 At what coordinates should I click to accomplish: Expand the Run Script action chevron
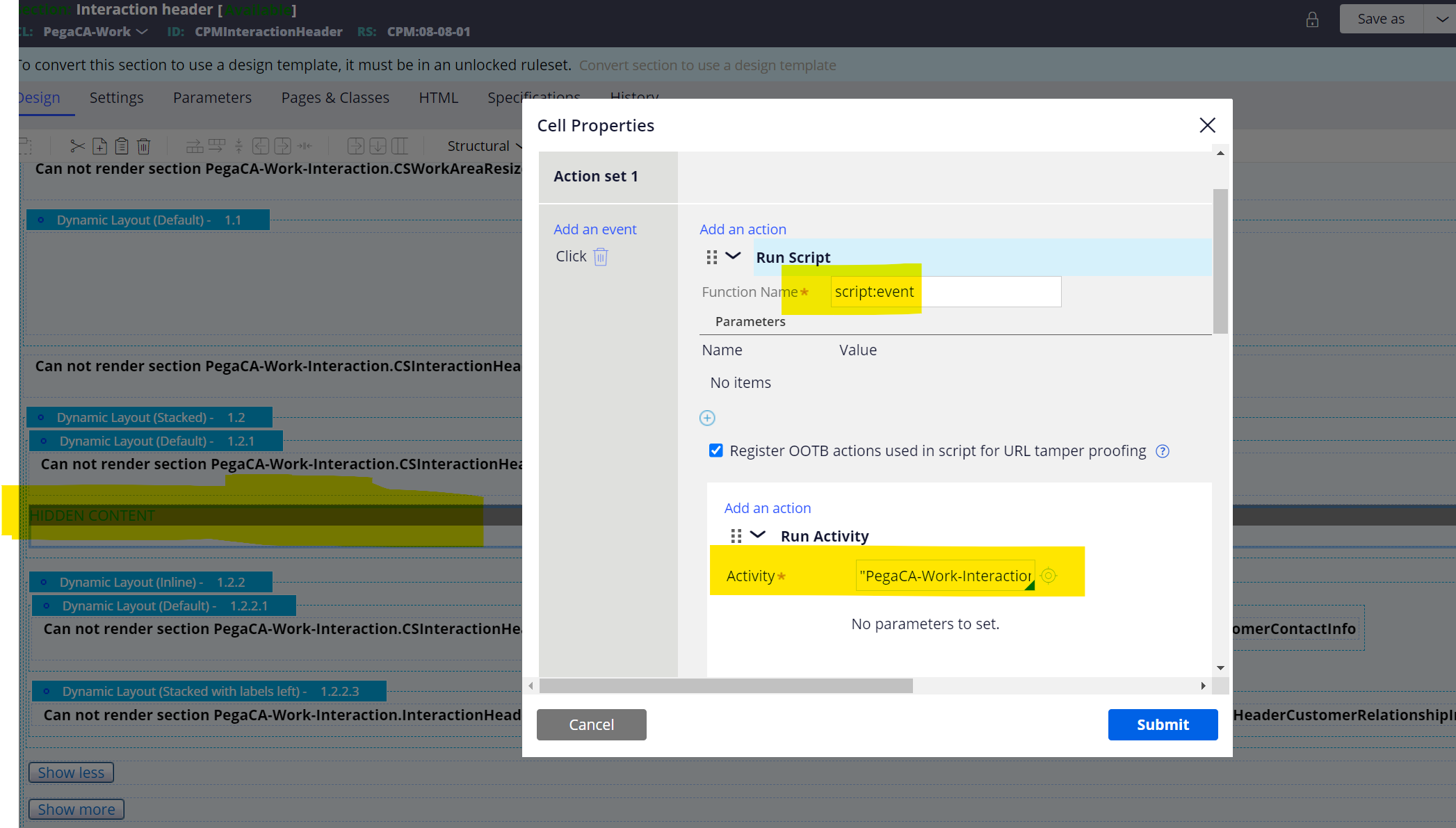(733, 256)
